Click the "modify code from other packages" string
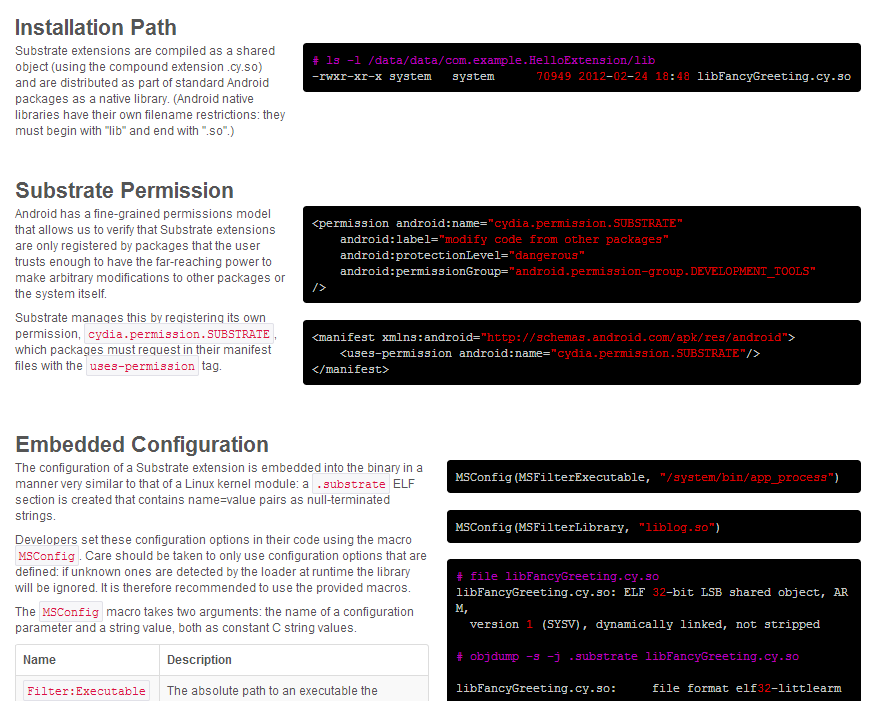The image size is (878, 701). [x=553, y=239]
